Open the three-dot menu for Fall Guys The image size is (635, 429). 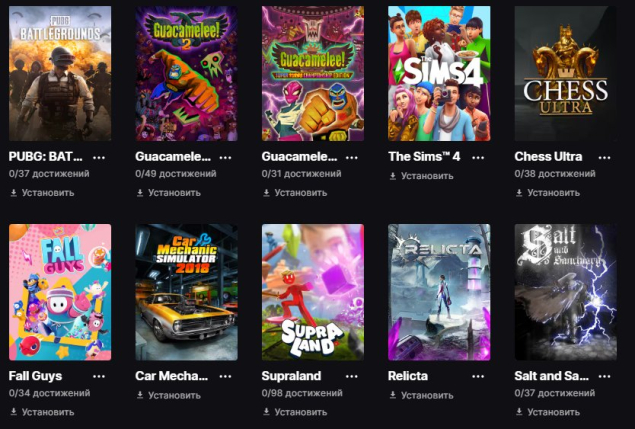(x=99, y=376)
